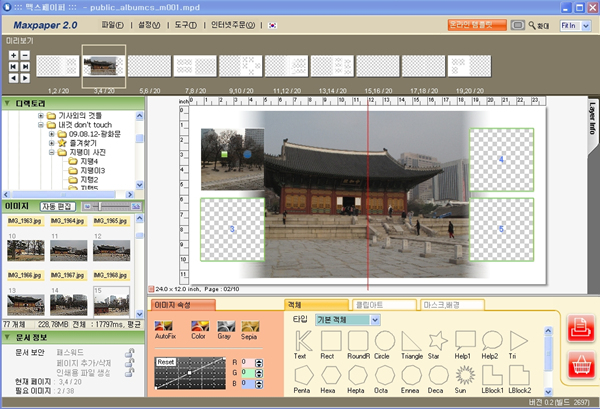The image size is (600, 409).
Task: Open the Fit In zoom dropdown
Action: (x=586, y=26)
